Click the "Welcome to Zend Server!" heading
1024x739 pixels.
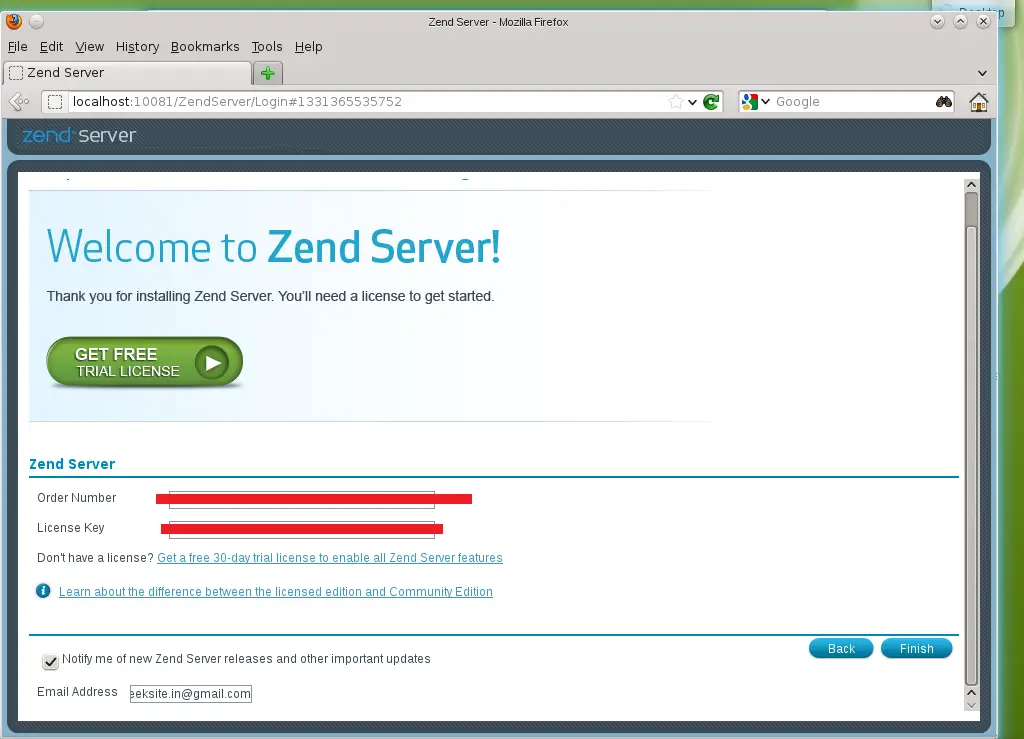tap(274, 247)
